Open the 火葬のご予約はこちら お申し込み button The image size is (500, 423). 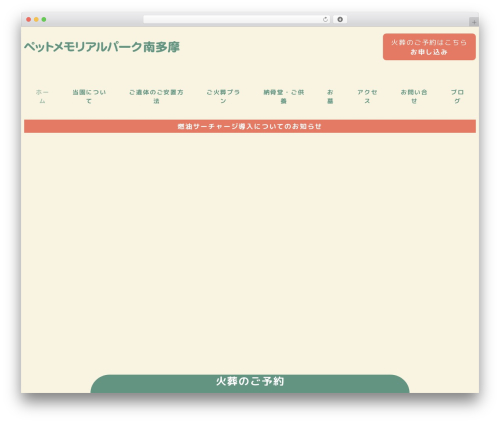tap(429, 47)
